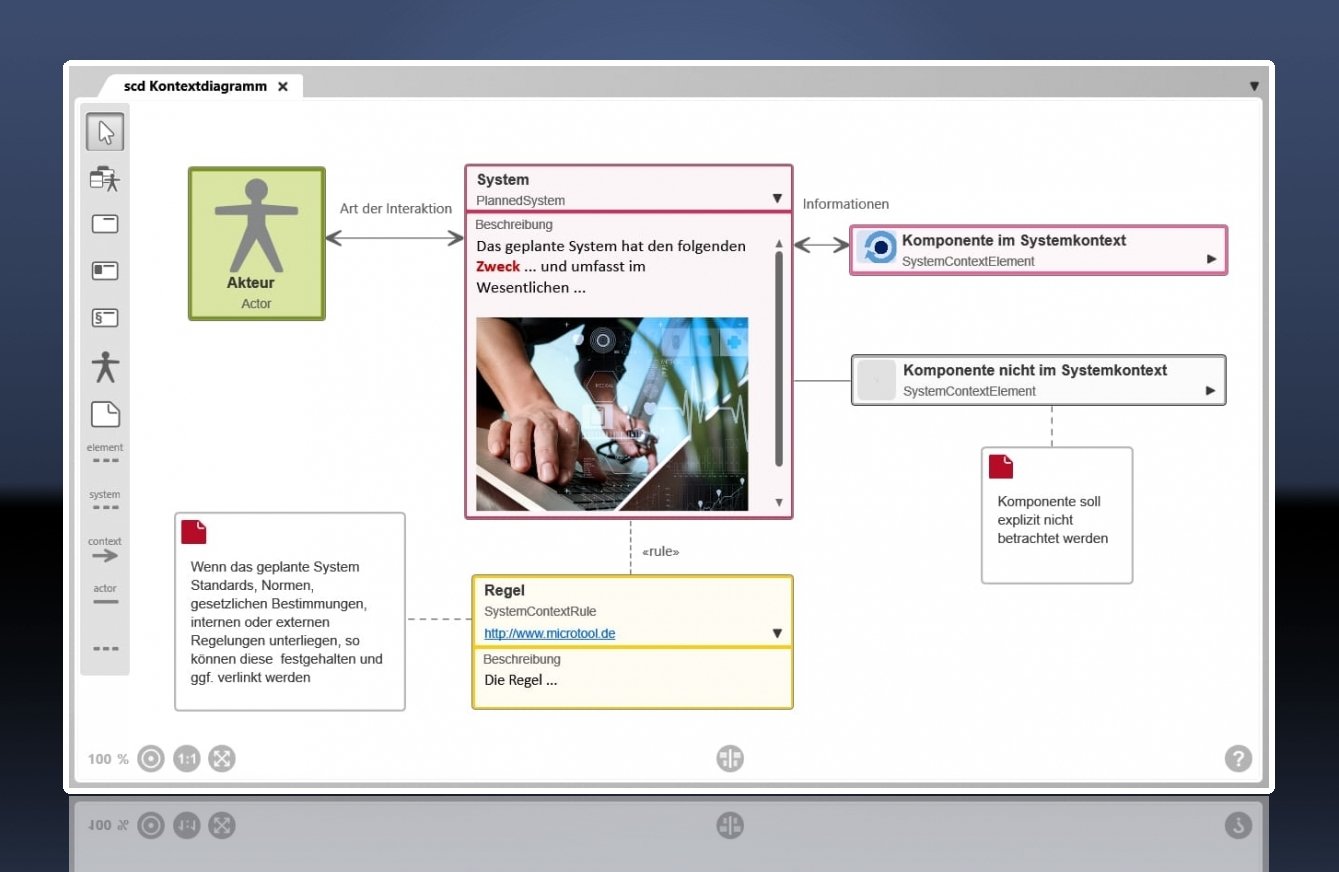The image size is (1339, 872).
Task: Select the rule tool with paragraph sign
Action: pos(105,318)
